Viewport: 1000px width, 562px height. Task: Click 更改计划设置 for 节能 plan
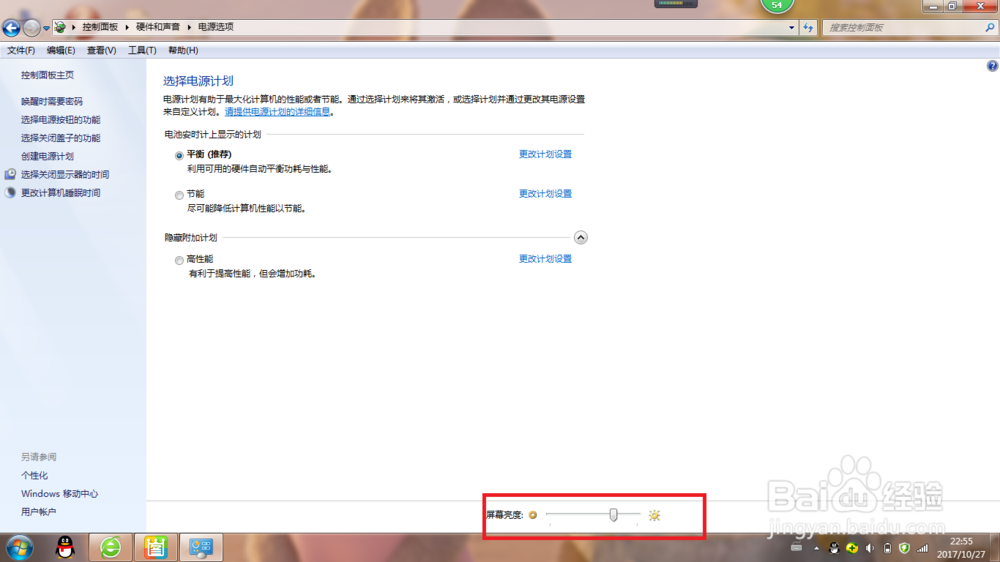(545, 194)
